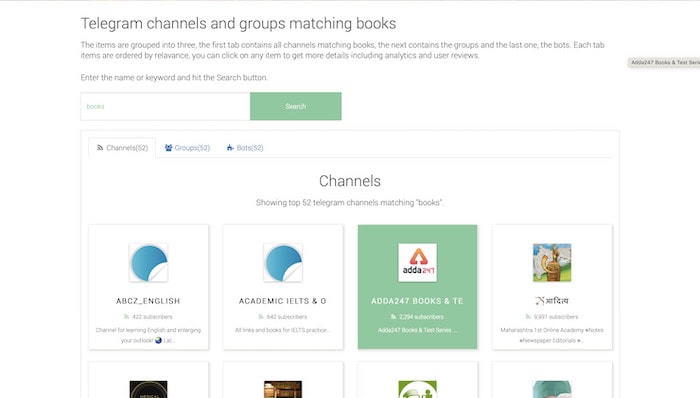This screenshot has width=700, height=398.
Task: Click the RSS icon beside 2,294 subscribers
Action: pyautogui.click(x=393, y=317)
